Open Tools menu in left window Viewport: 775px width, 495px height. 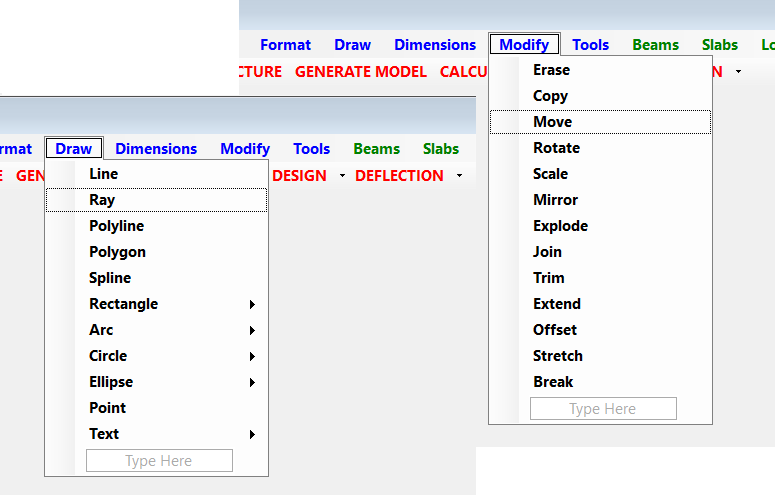click(311, 149)
